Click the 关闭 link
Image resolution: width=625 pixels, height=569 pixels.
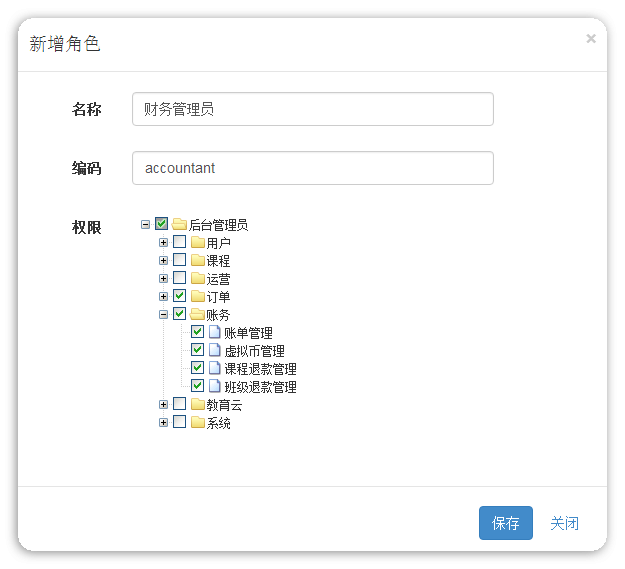point(564,523)
